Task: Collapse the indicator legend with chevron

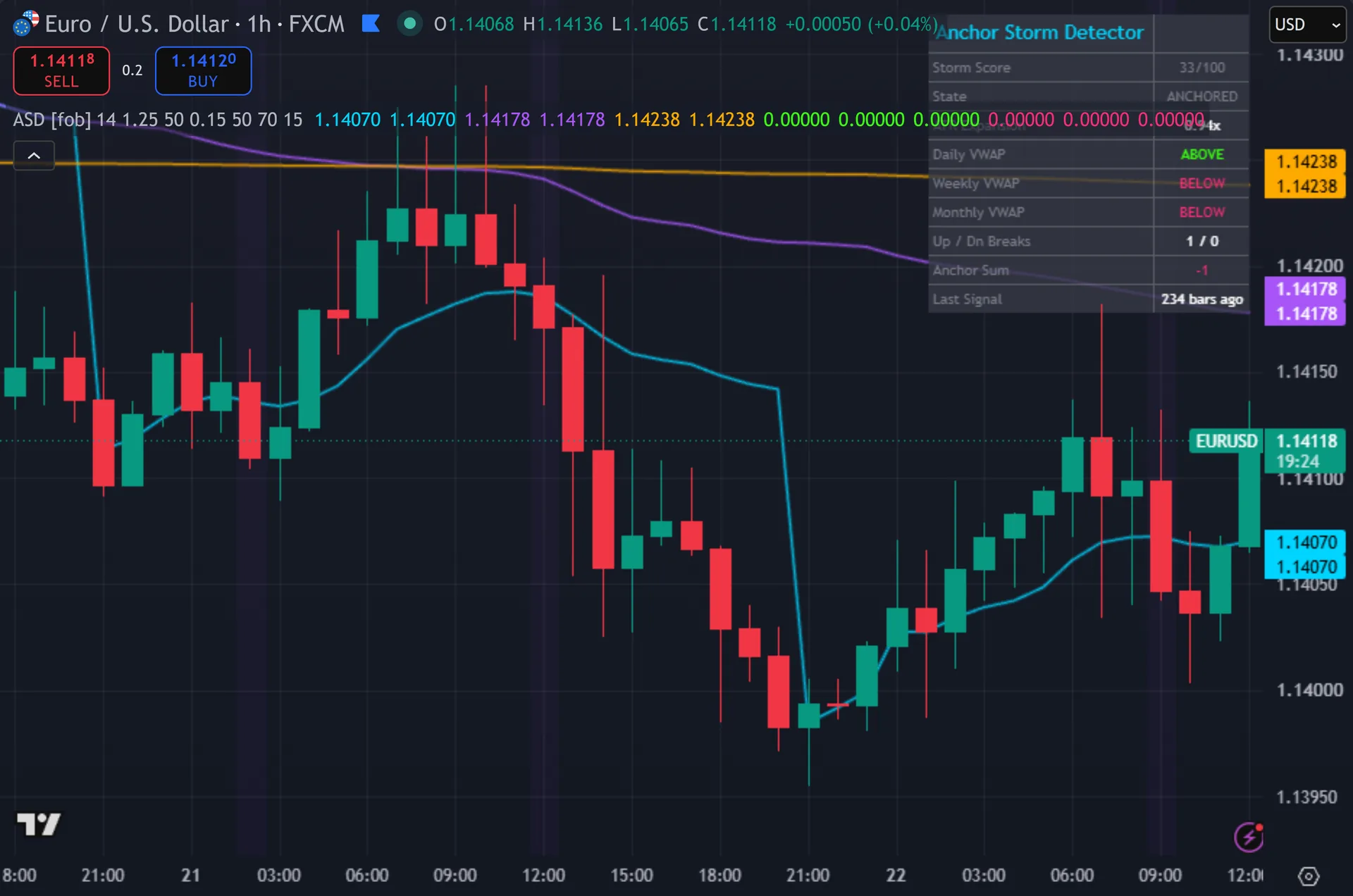Action: 34,156
